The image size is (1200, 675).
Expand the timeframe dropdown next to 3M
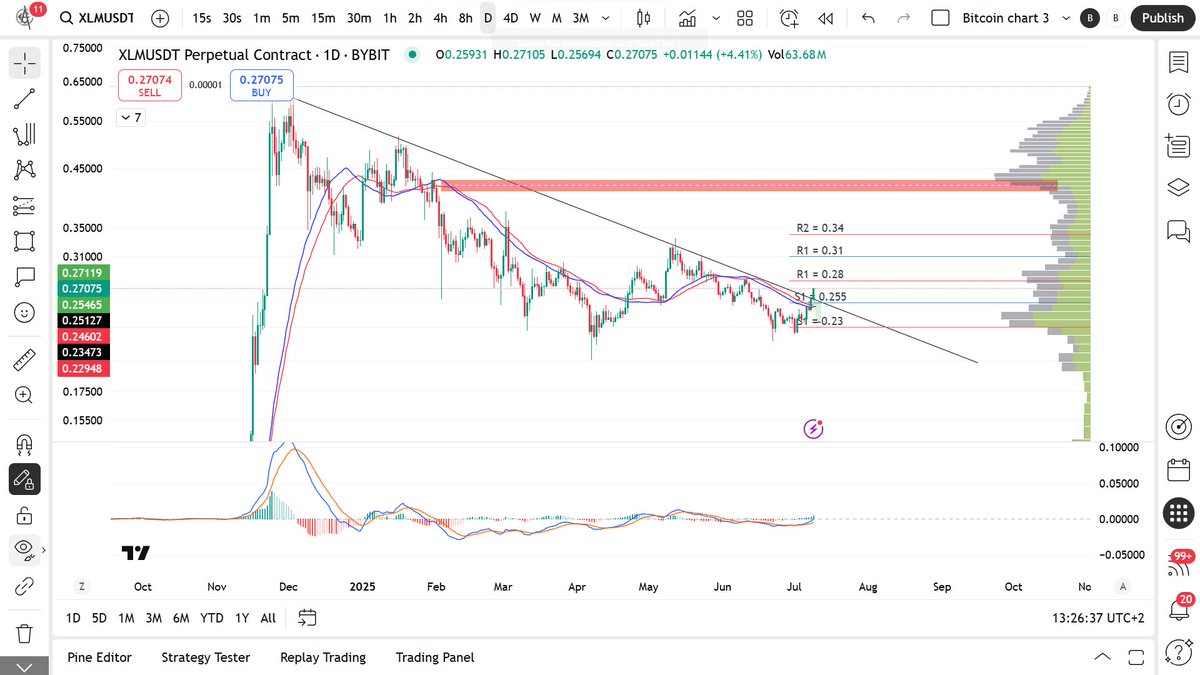point(605,17)
